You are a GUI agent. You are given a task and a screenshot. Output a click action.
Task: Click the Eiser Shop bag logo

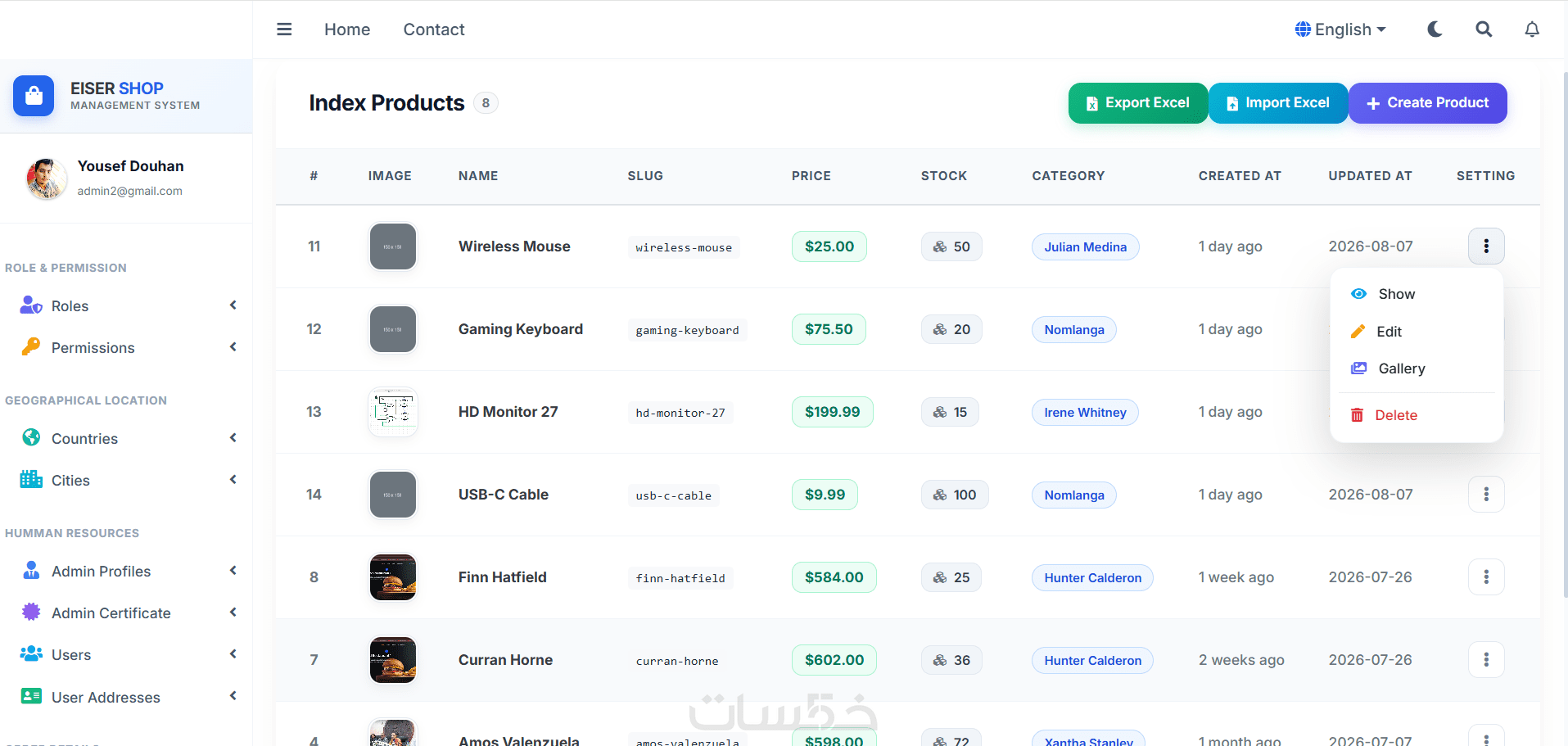tap(34, 96)
